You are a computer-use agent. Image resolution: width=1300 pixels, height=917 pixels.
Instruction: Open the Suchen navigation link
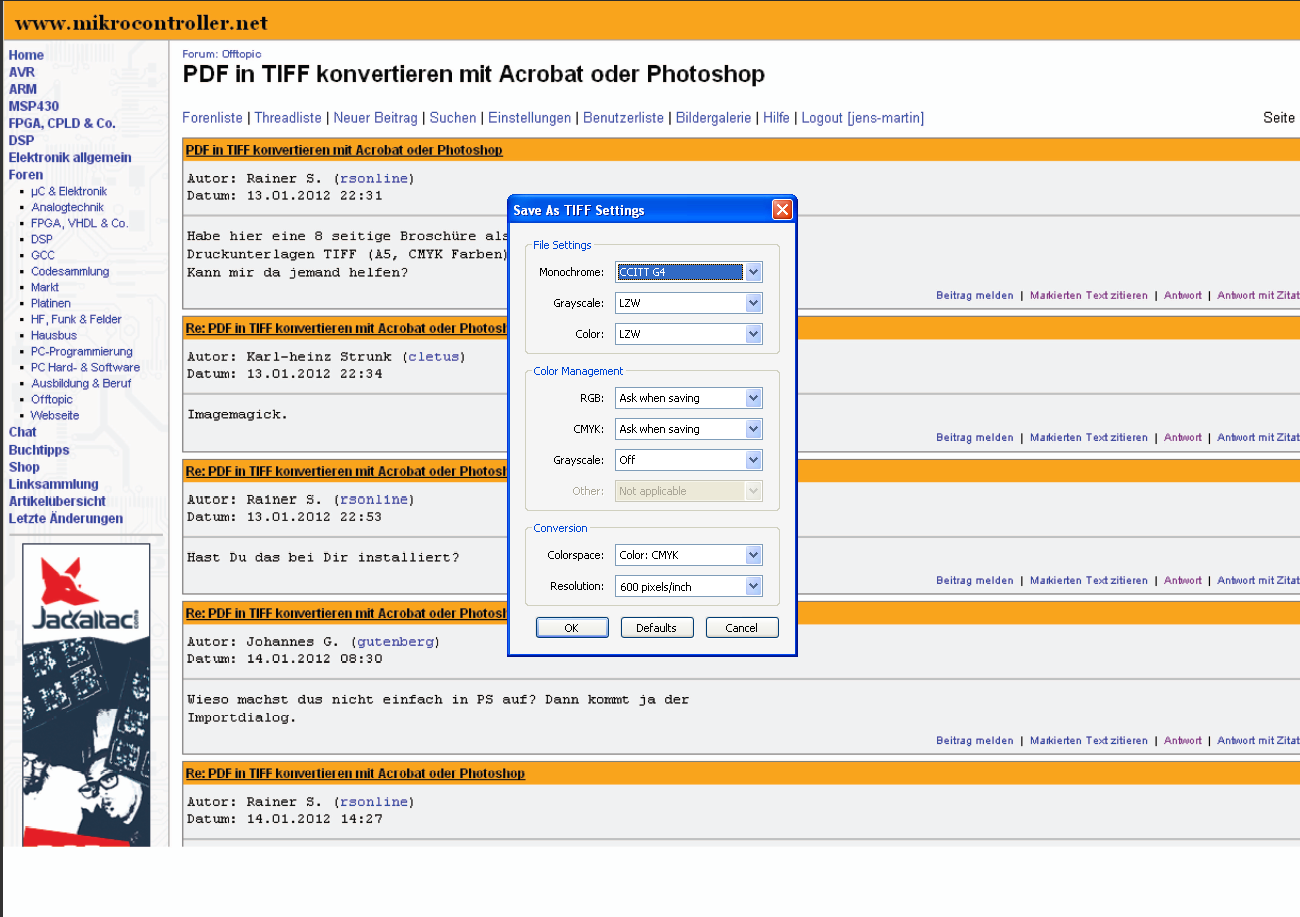coord(453,118)
